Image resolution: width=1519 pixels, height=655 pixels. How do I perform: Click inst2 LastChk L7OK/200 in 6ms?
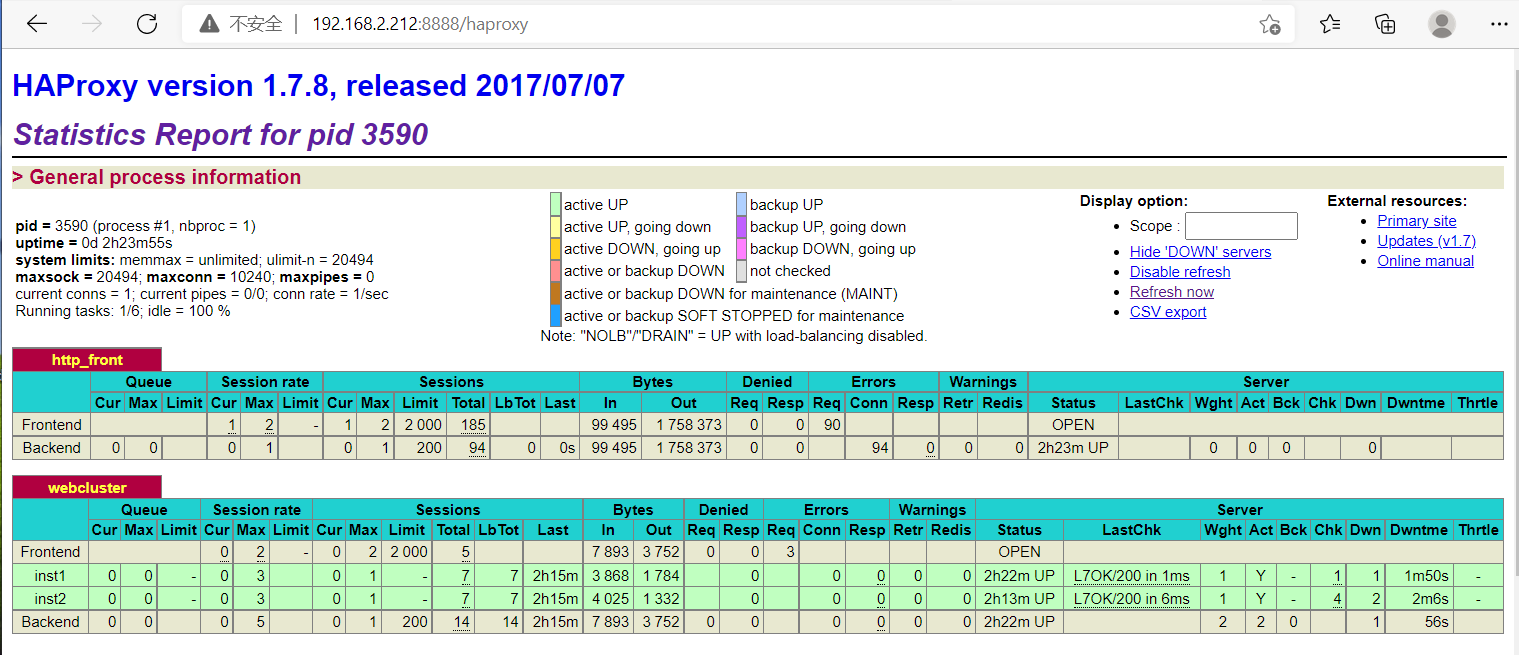(x=1131, y=599)
